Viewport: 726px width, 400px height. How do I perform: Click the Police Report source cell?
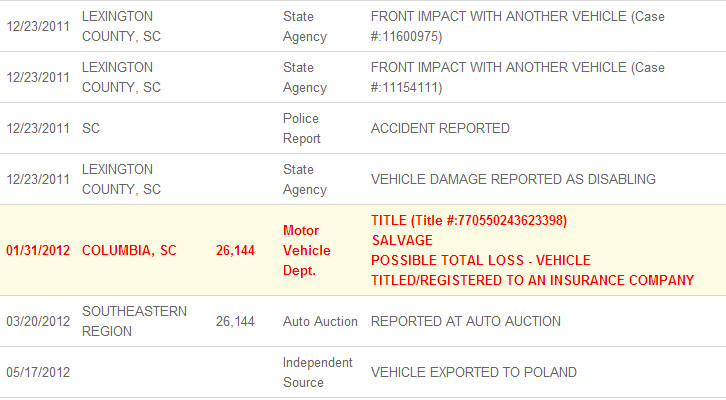301,128
